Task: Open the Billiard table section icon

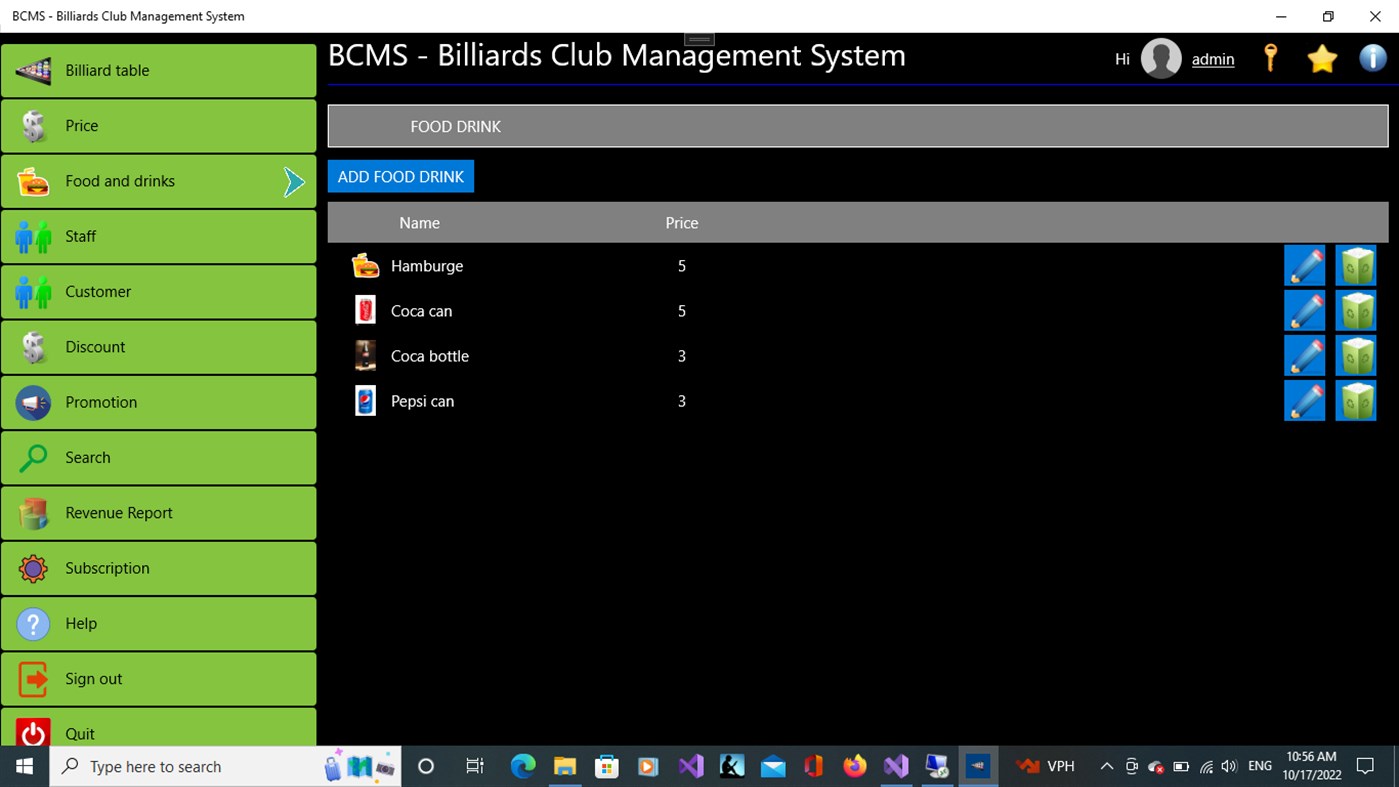Action: point(32,70)
